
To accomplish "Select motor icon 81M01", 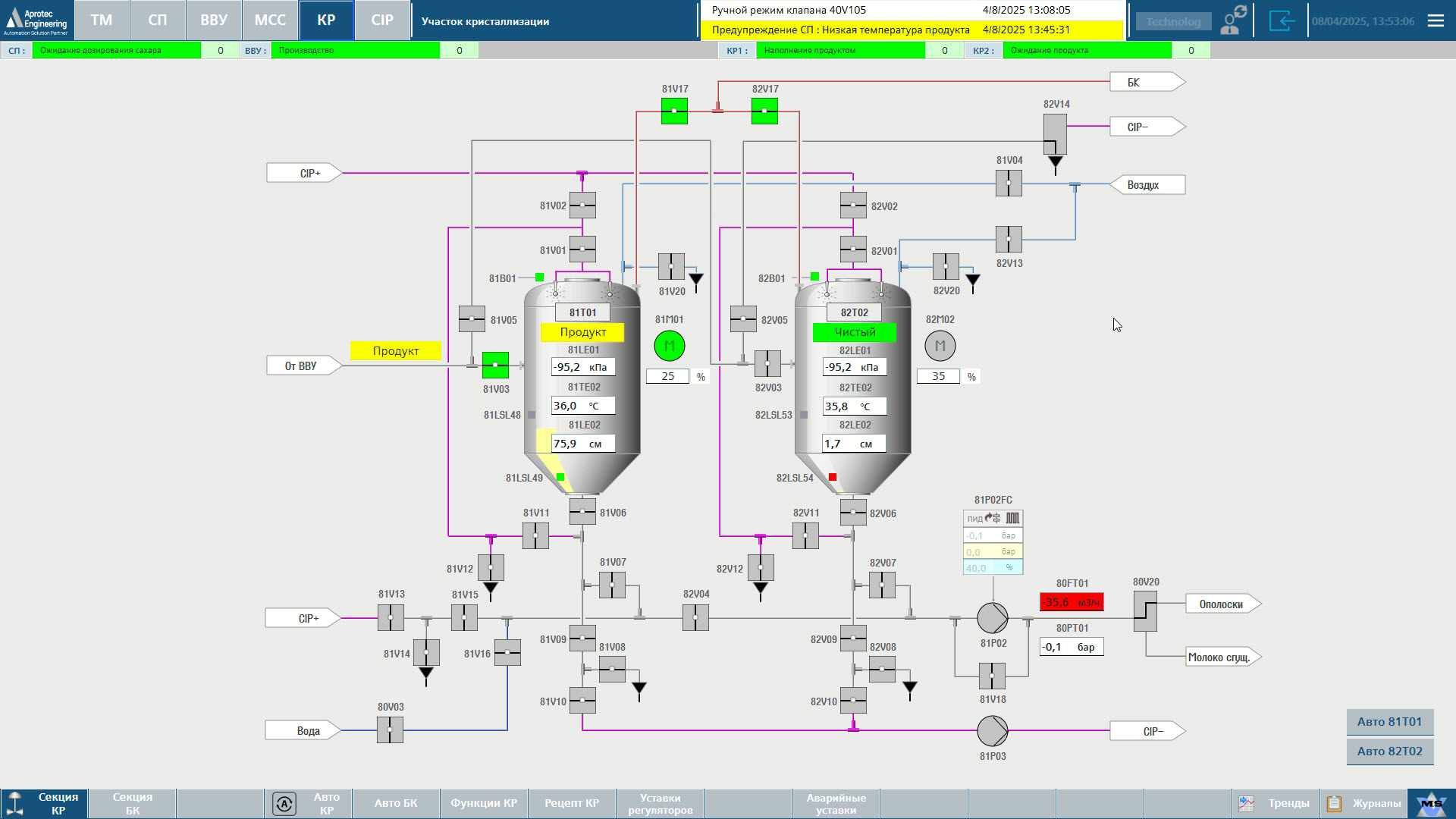I will [x=670, y=346].
